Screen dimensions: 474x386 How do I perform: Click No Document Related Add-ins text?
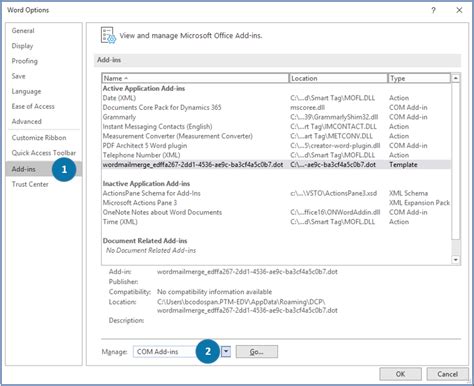click(151, 250)
